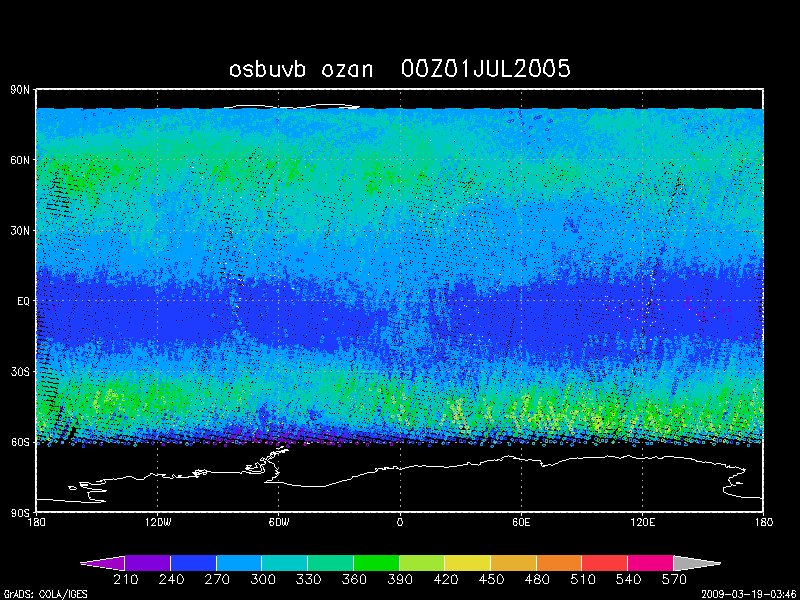Click the '390' value label under the color bar

(399, 580)
